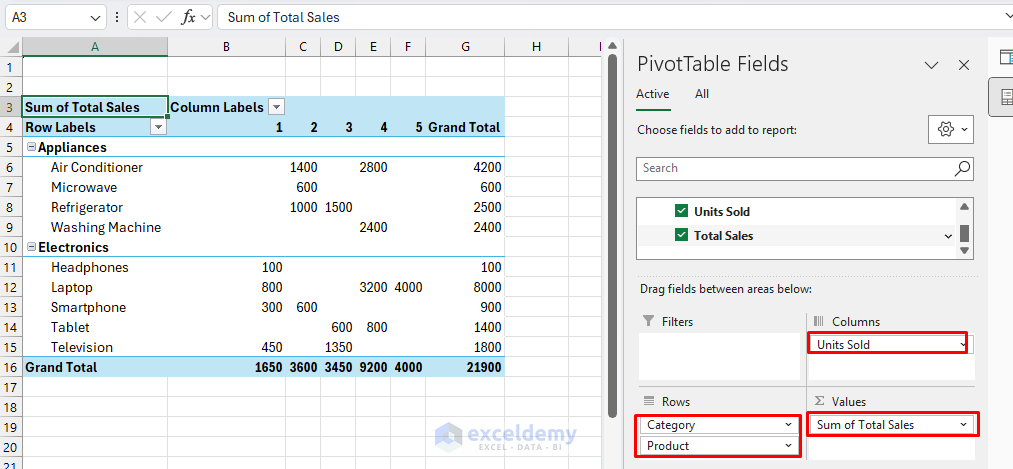Click the Filters area box
1013x469 pixels.
[720, 356]
